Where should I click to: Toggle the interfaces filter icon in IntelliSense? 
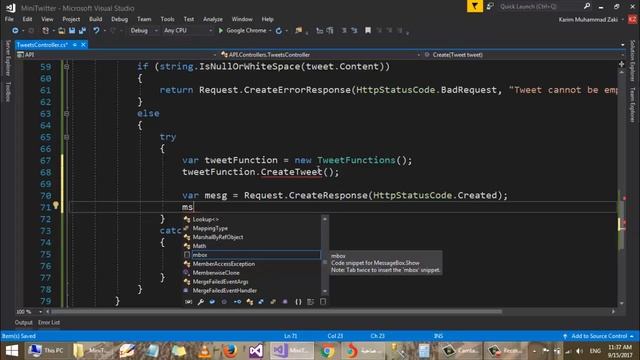click(237, 302)
